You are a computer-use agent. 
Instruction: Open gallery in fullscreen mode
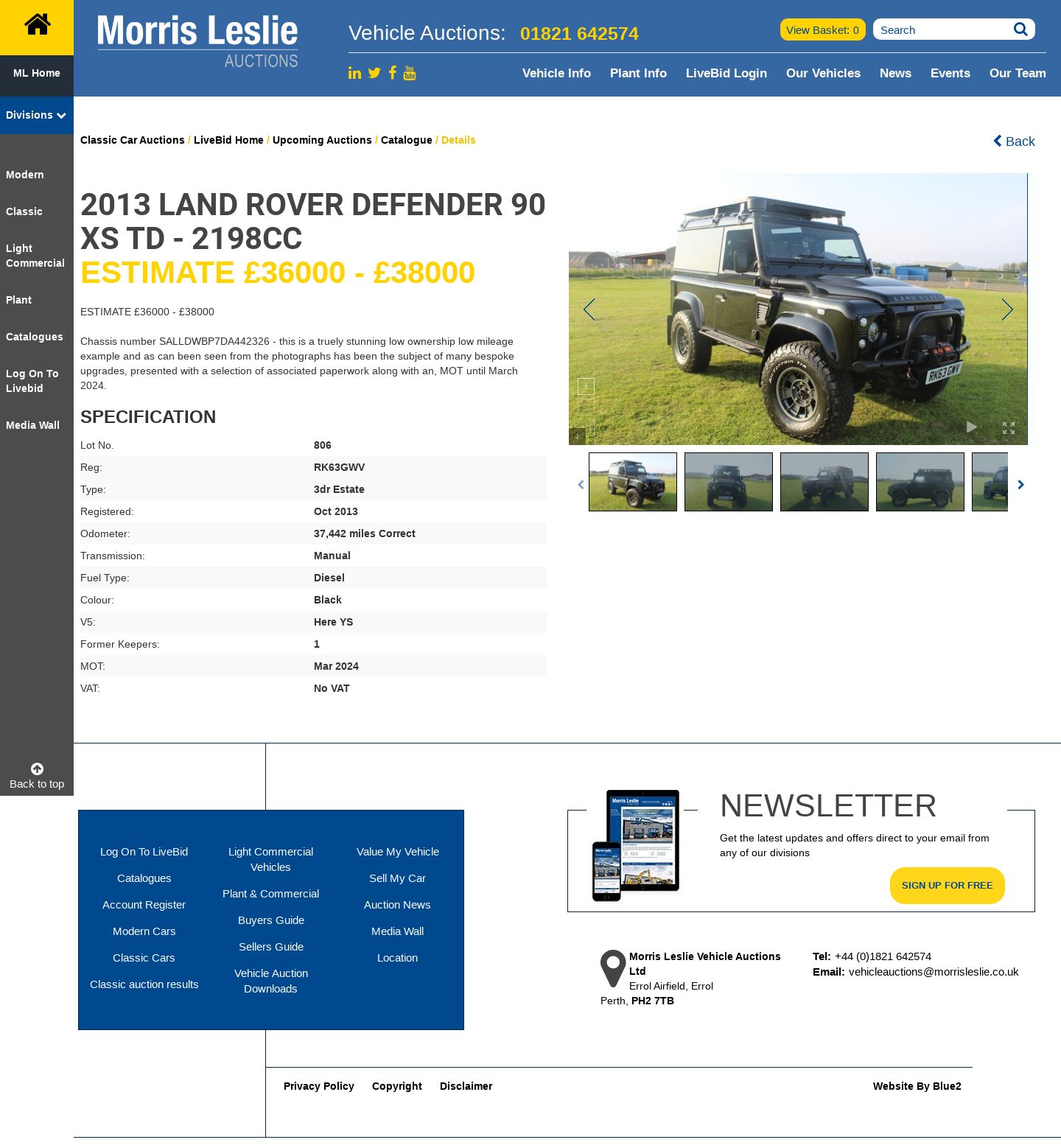tap(1009, 428)
